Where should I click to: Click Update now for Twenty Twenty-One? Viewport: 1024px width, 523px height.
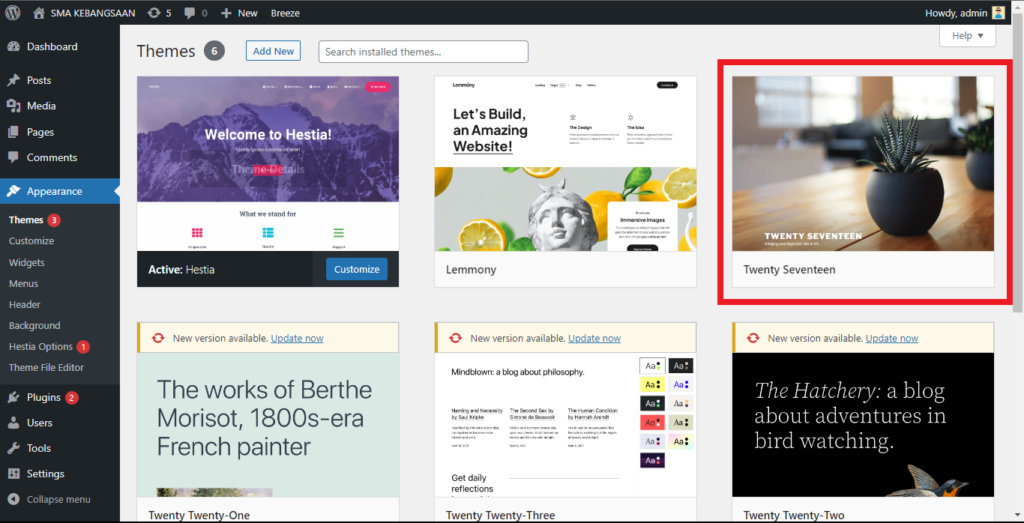coord(296,338)
